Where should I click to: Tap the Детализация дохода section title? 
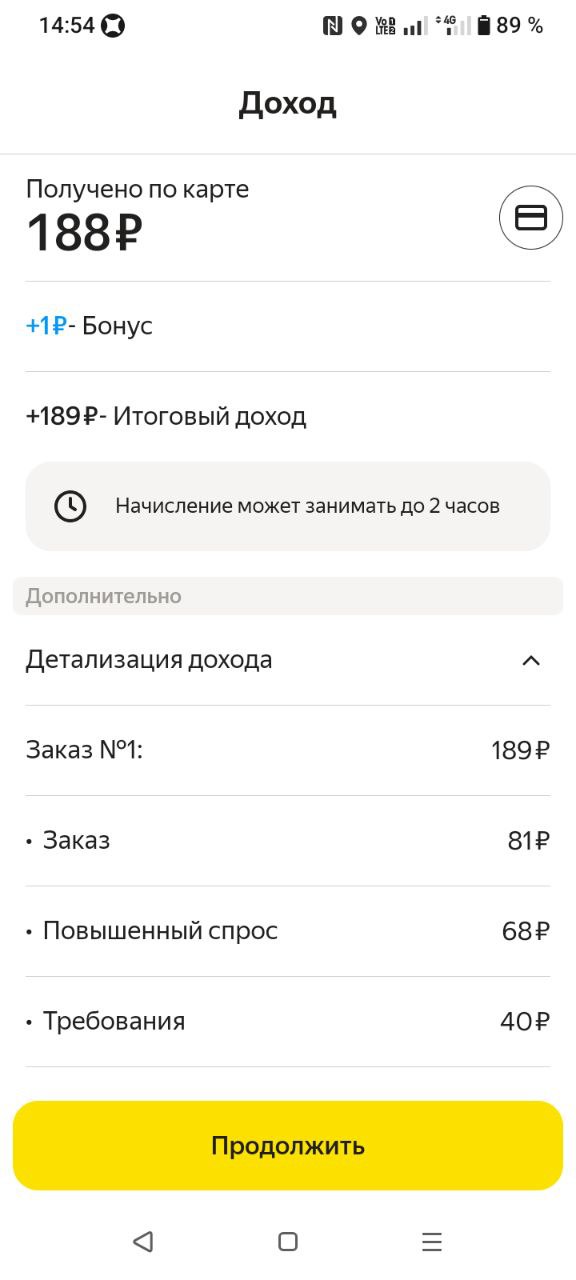click(x=149, y=660)
